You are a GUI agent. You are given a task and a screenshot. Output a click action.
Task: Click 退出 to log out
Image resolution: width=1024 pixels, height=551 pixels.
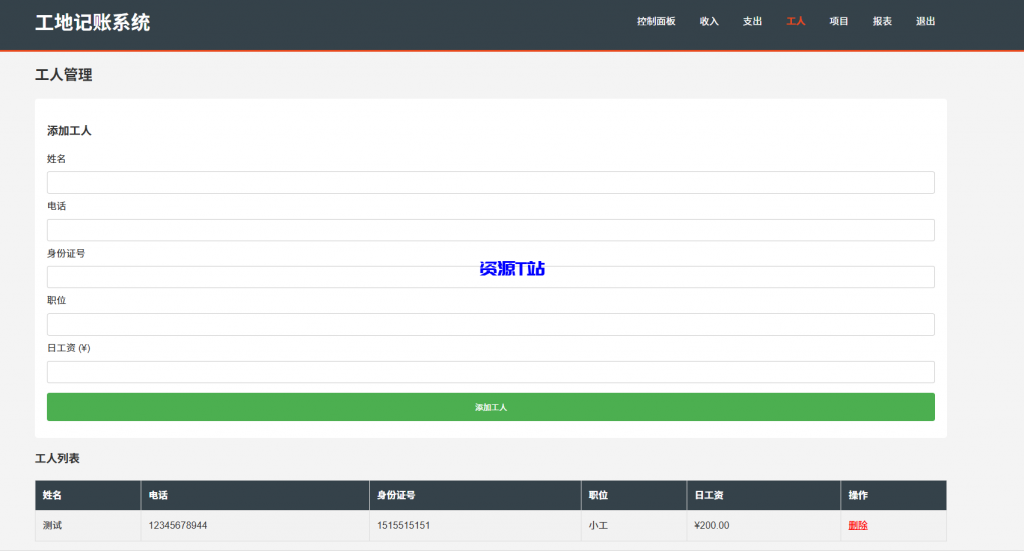pyautogui.click(x=925, y=21)
